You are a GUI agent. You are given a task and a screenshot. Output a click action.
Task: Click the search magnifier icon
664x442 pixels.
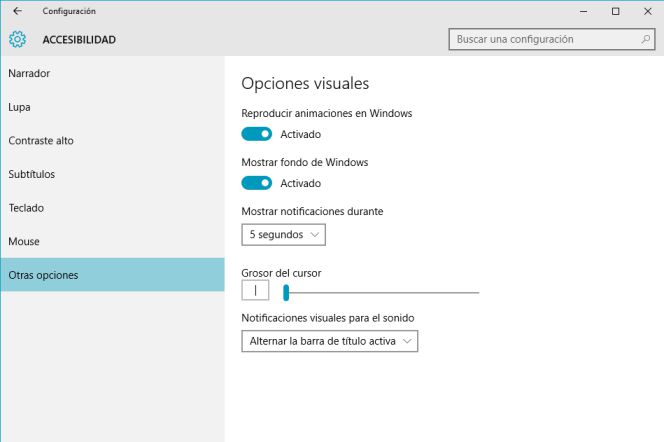[x=645, y=39]
